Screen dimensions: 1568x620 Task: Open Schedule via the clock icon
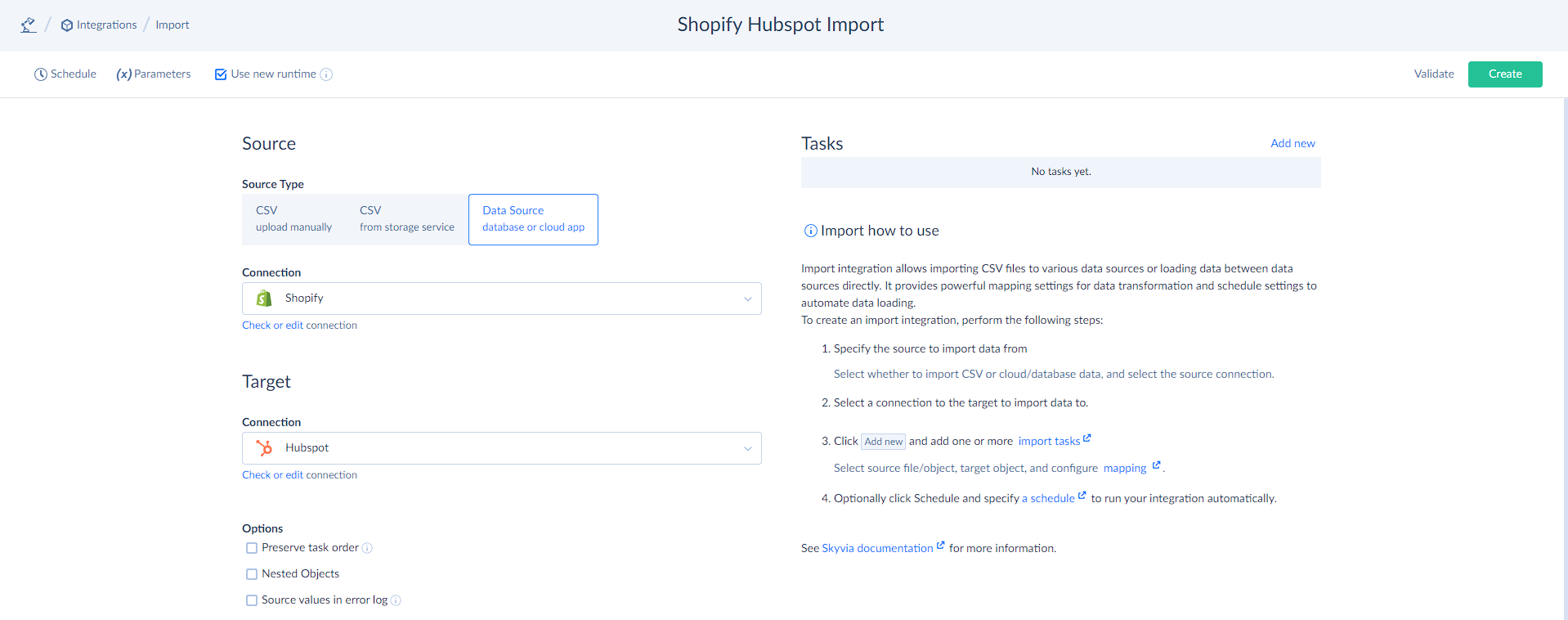(40, 74)
